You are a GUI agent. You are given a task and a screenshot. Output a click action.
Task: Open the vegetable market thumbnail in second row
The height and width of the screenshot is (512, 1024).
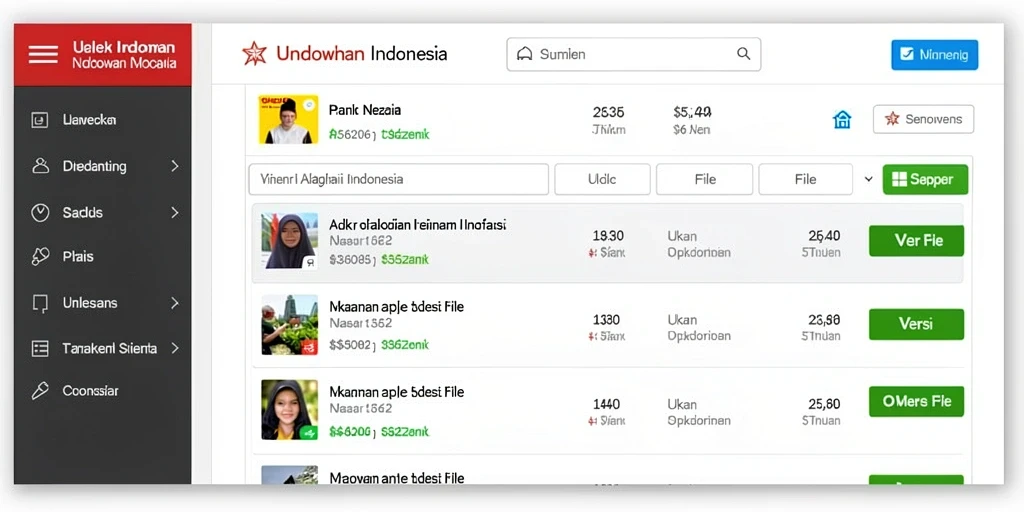point(289,325)
